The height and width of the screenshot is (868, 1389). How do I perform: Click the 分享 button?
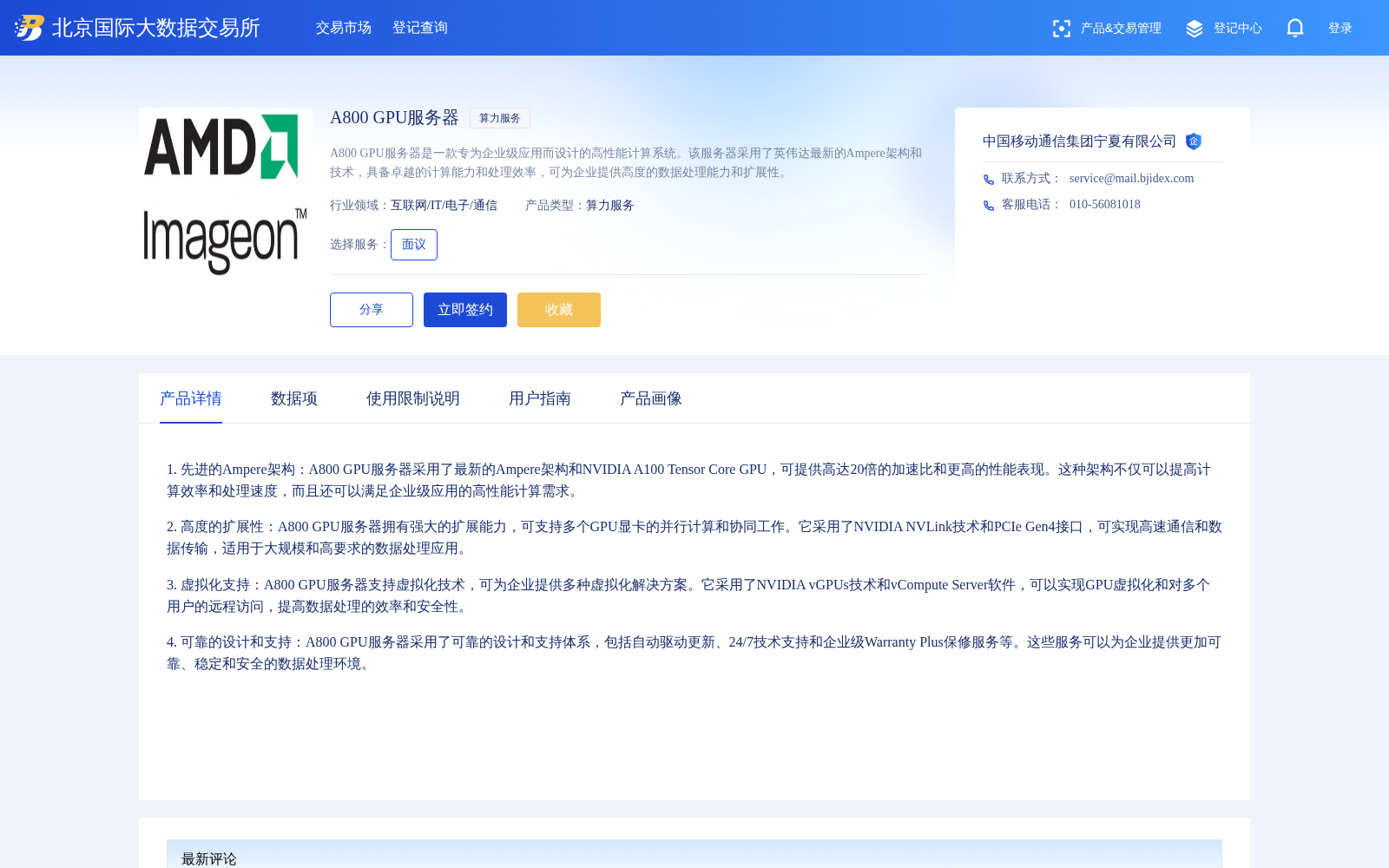(x=372, y=310)
